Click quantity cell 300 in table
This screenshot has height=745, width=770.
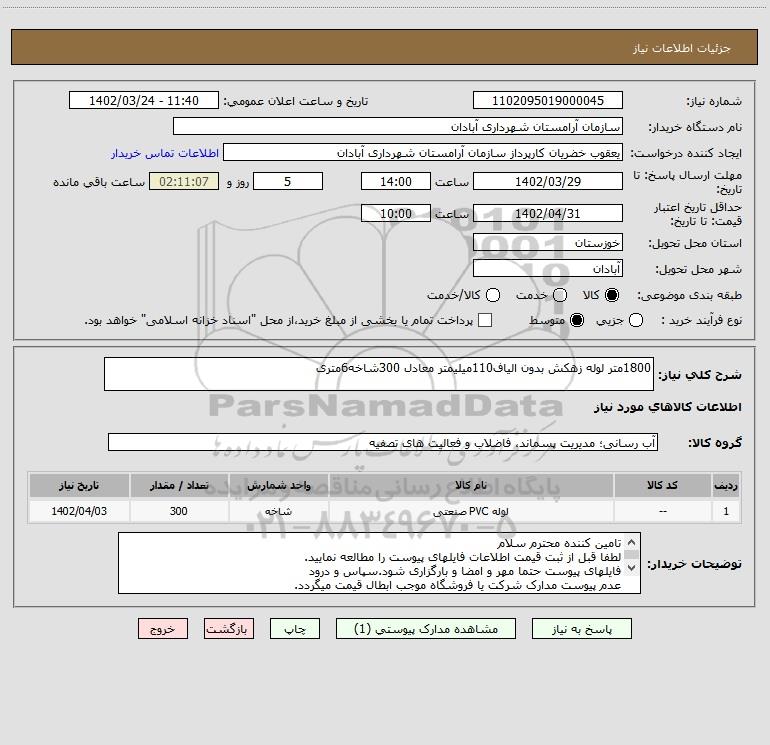pos(179,511)
